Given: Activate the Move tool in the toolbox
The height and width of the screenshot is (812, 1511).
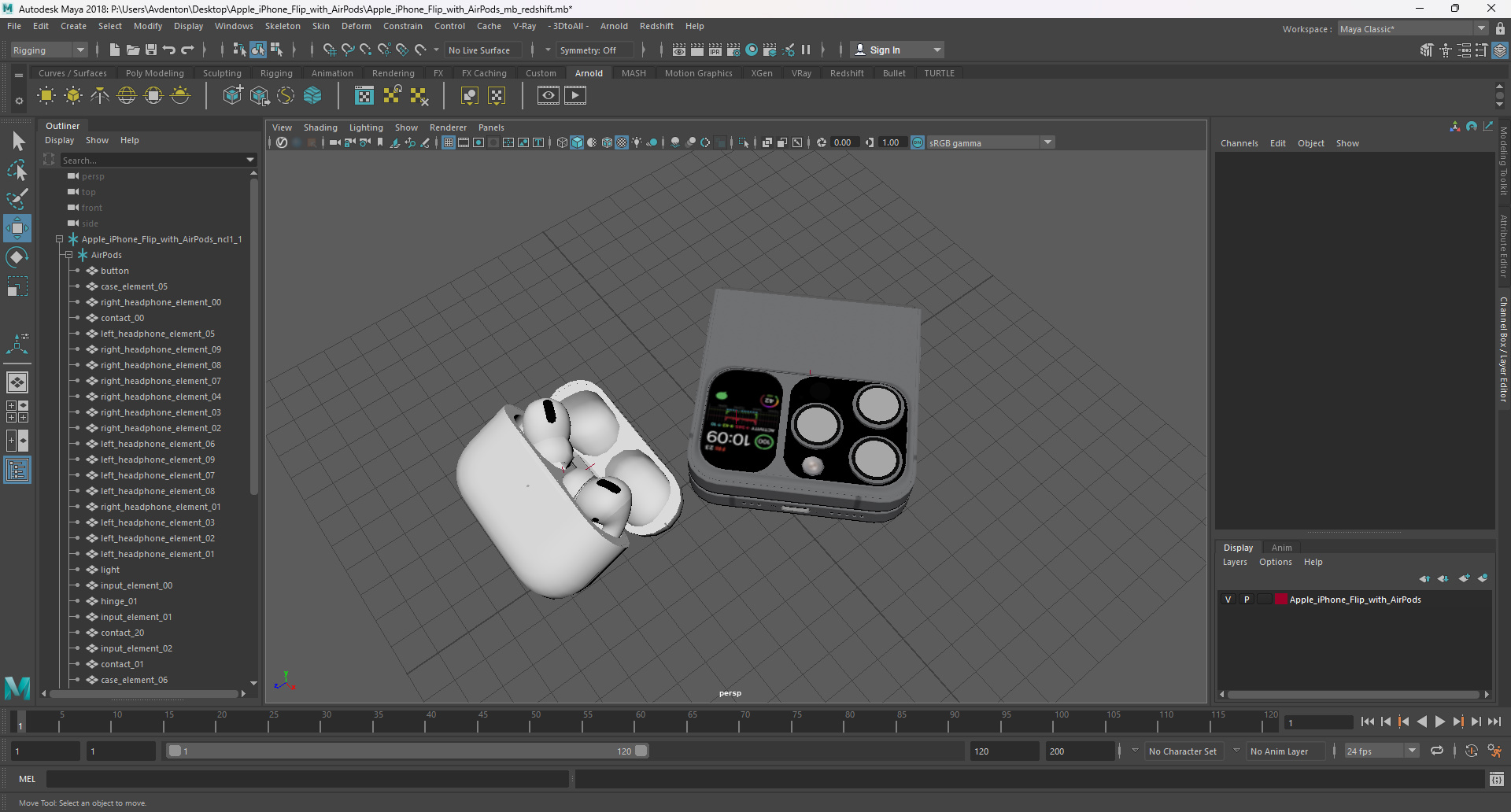Looking at the screenshot, I should point(17,228).
